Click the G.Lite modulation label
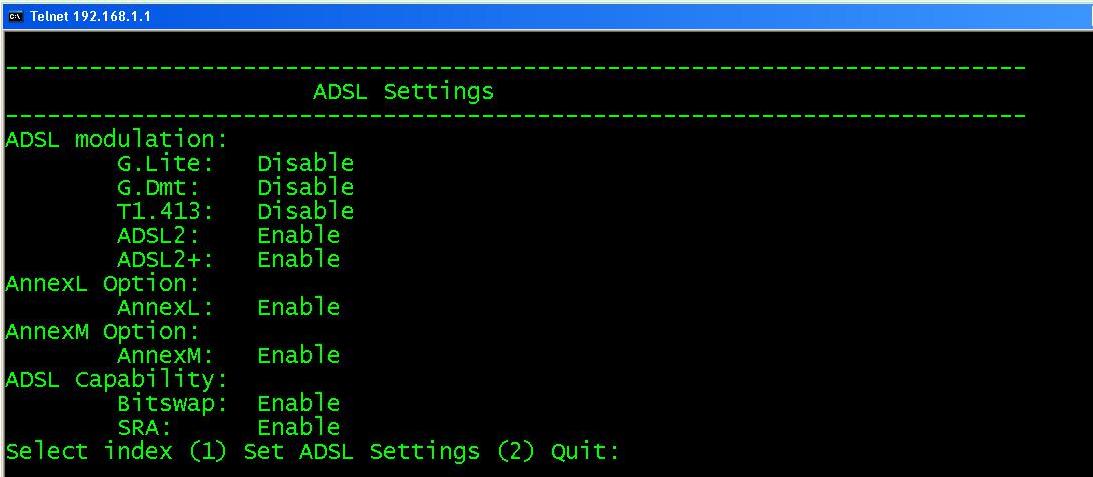This screenshot has height=477, width=1093. coord(165,163)
